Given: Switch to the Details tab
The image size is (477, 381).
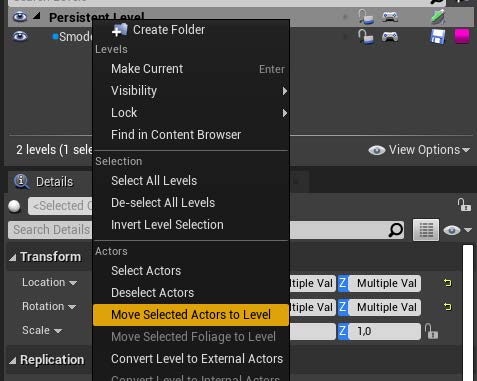Looking at the screenshot, I should tap(50, 182).
